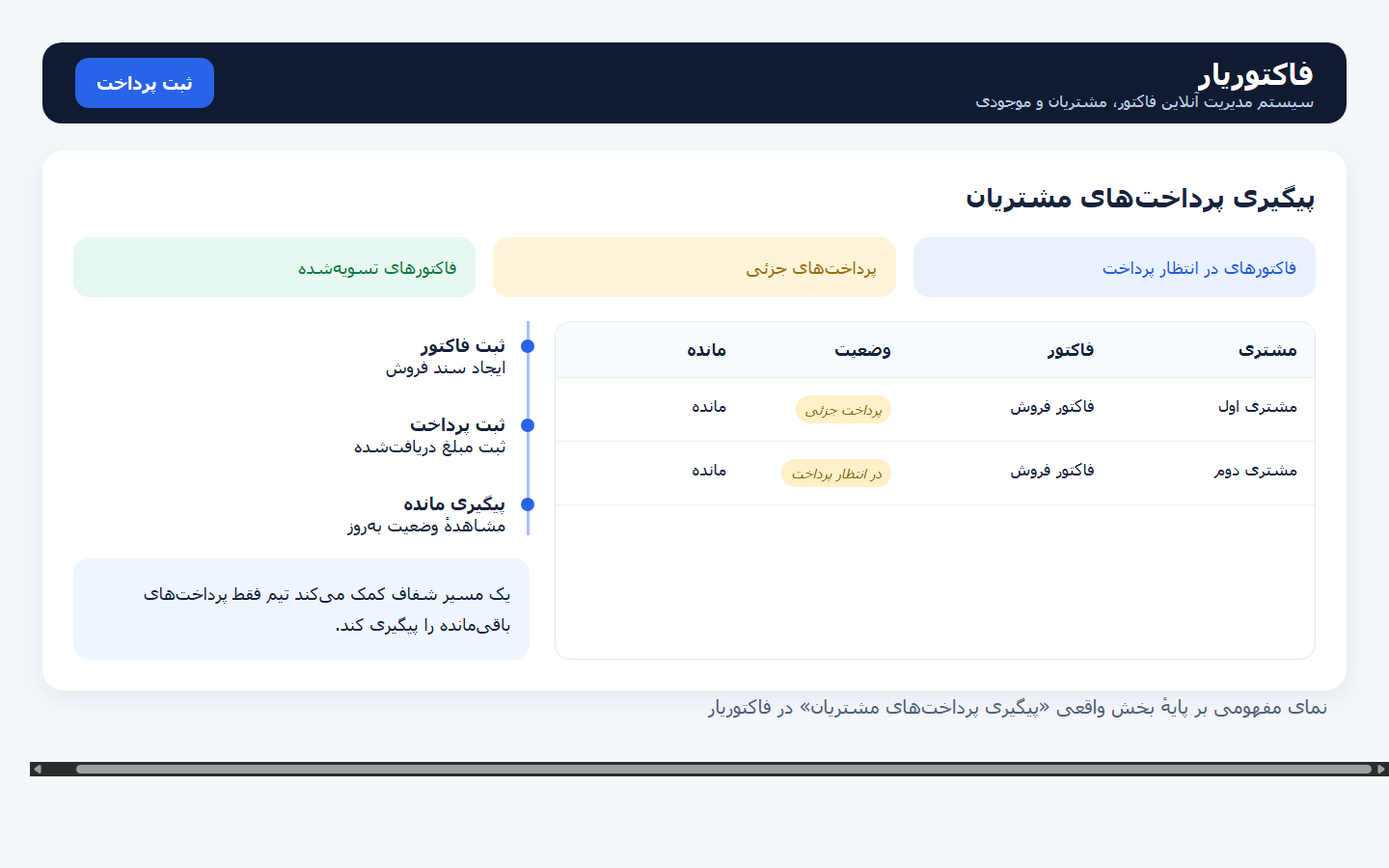
Task: Click the «مانده» column header
Action: click(706, 350)
